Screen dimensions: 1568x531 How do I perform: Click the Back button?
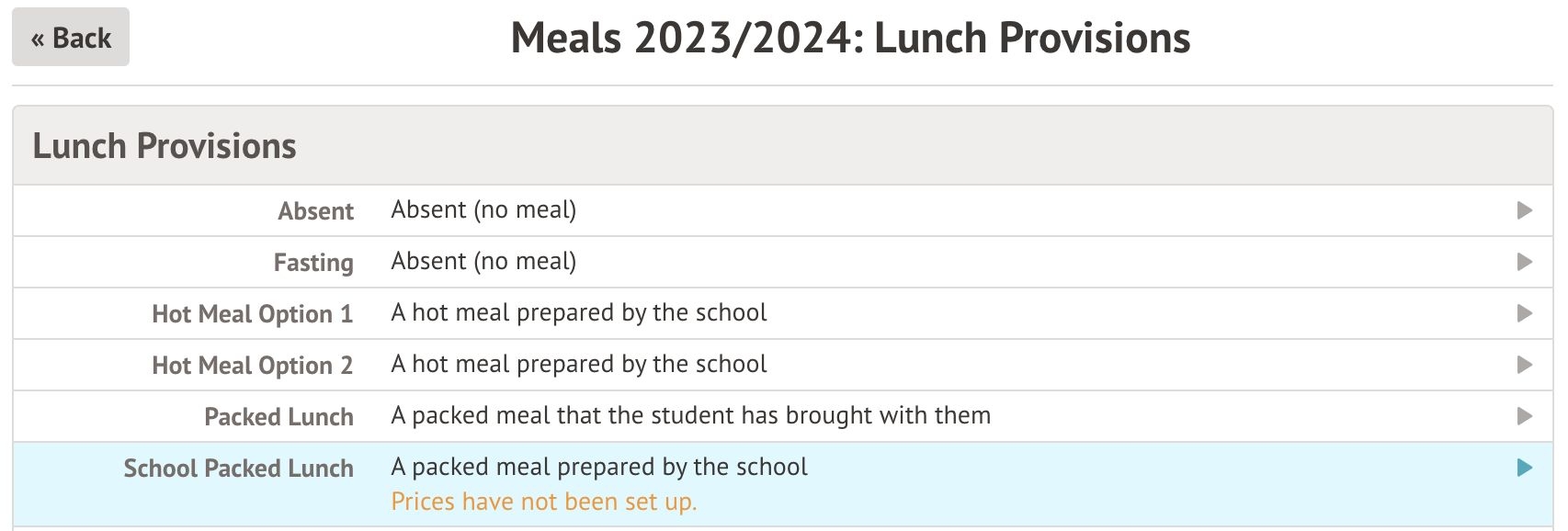(x=71, y=38)
